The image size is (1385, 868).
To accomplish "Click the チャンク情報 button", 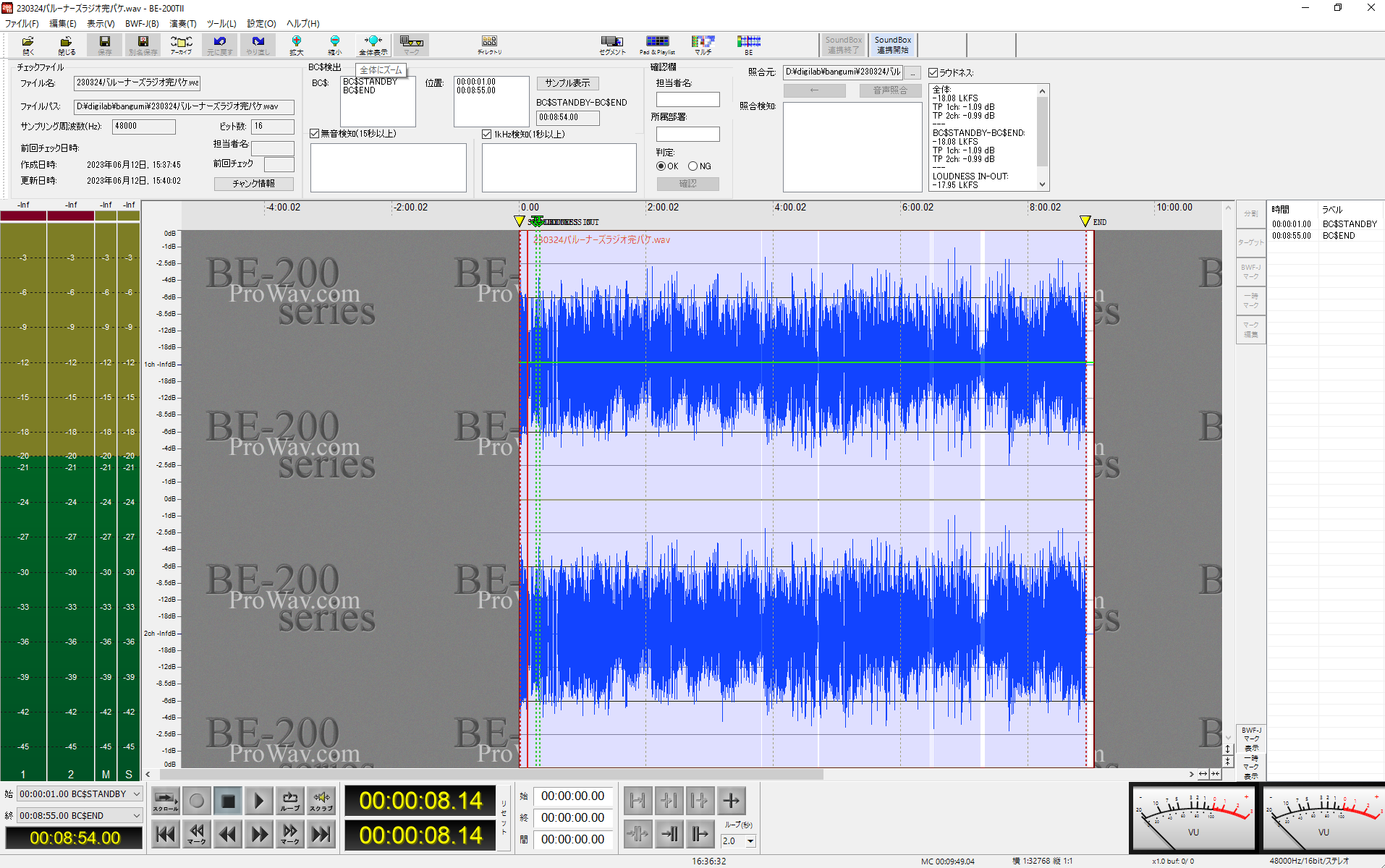I will (x=254, y=184).
